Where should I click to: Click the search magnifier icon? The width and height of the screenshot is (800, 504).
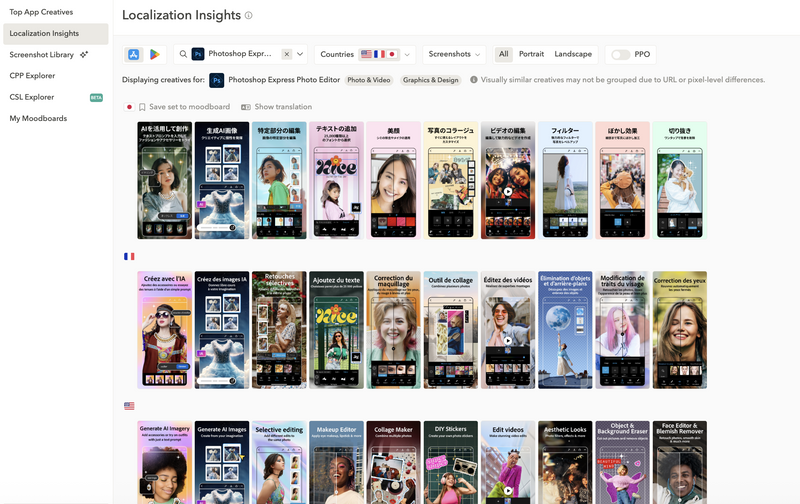tap(183, 54)
